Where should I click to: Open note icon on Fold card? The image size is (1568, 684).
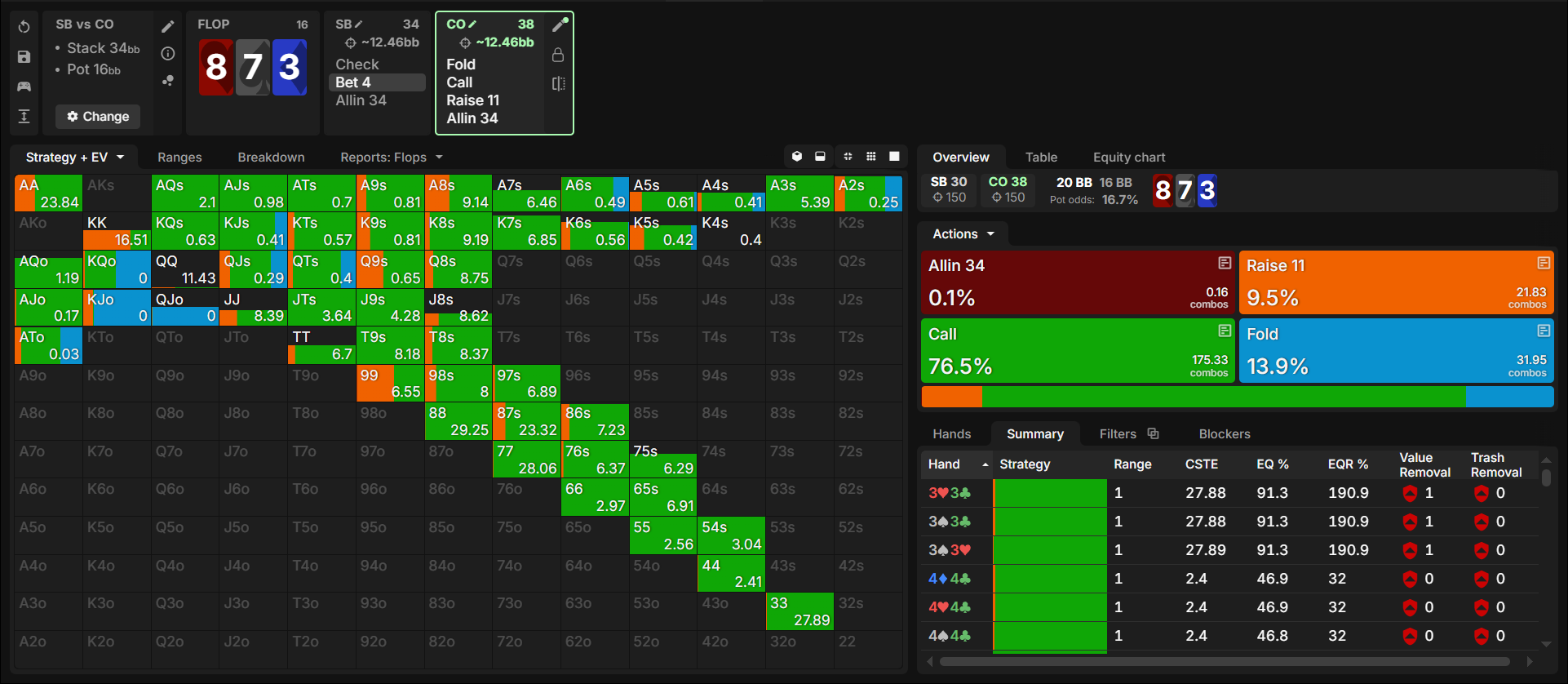click(1544, 331)
